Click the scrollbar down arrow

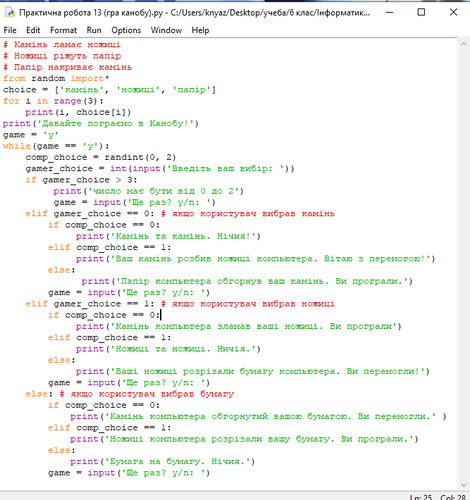(464, 485)
